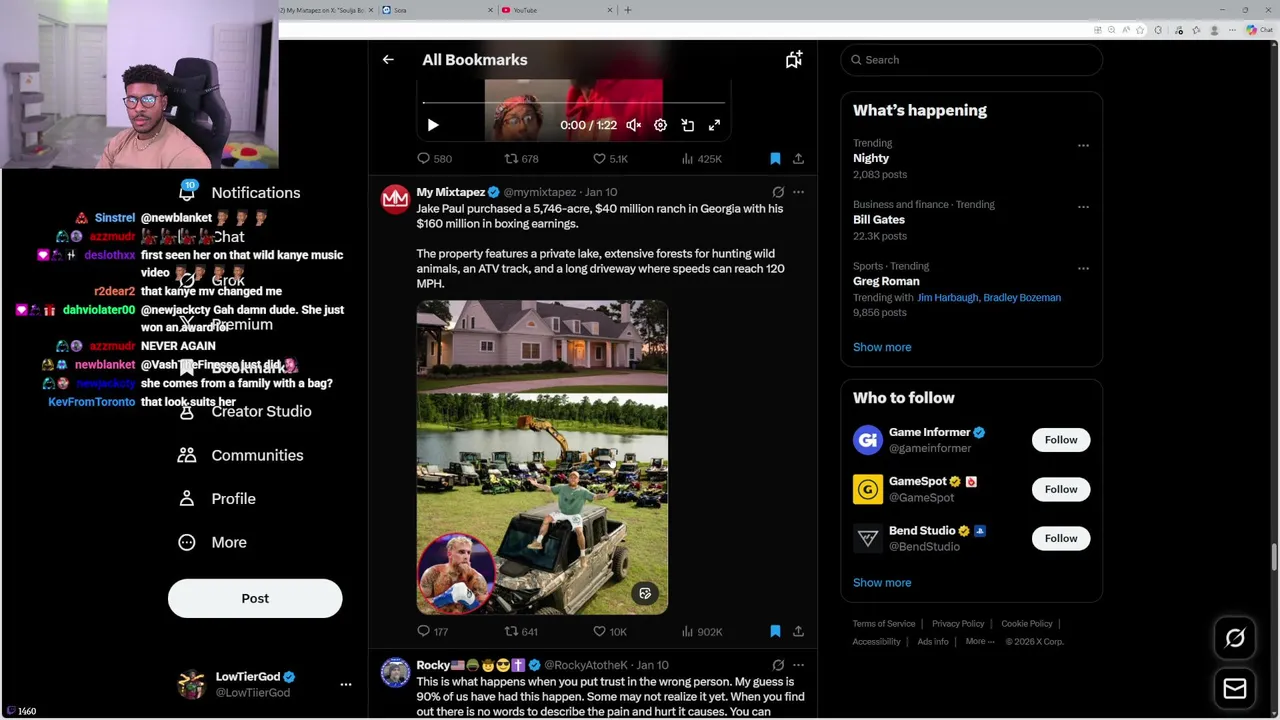Click @mymixtapez handle link
The height and width of the screenshot is (720, 1280).
[x=539, y=192]
